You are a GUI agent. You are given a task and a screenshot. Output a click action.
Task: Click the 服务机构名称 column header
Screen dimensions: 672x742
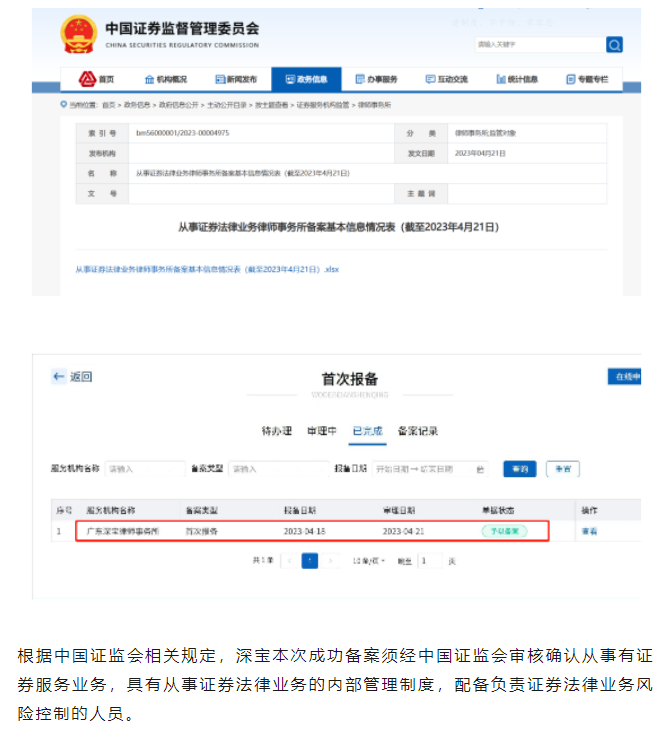(111, 510)
